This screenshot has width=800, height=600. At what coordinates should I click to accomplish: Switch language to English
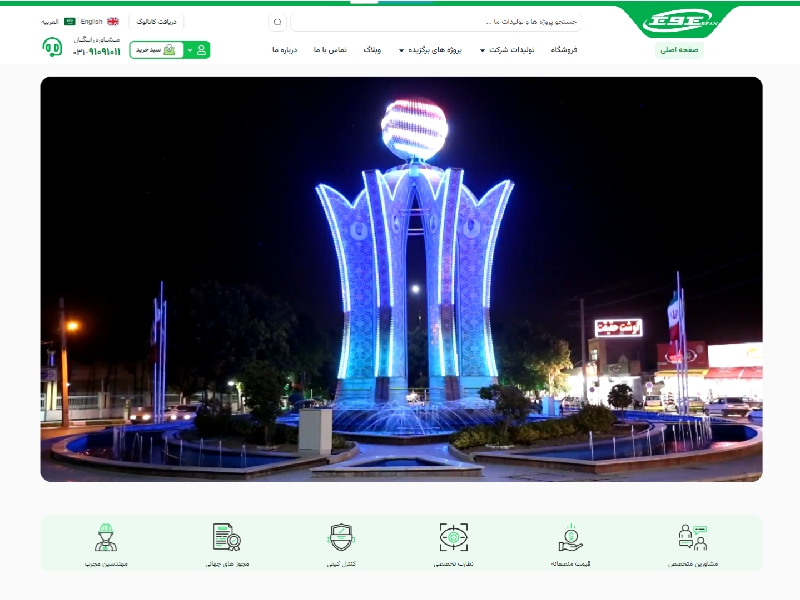[x=91, y=21]
